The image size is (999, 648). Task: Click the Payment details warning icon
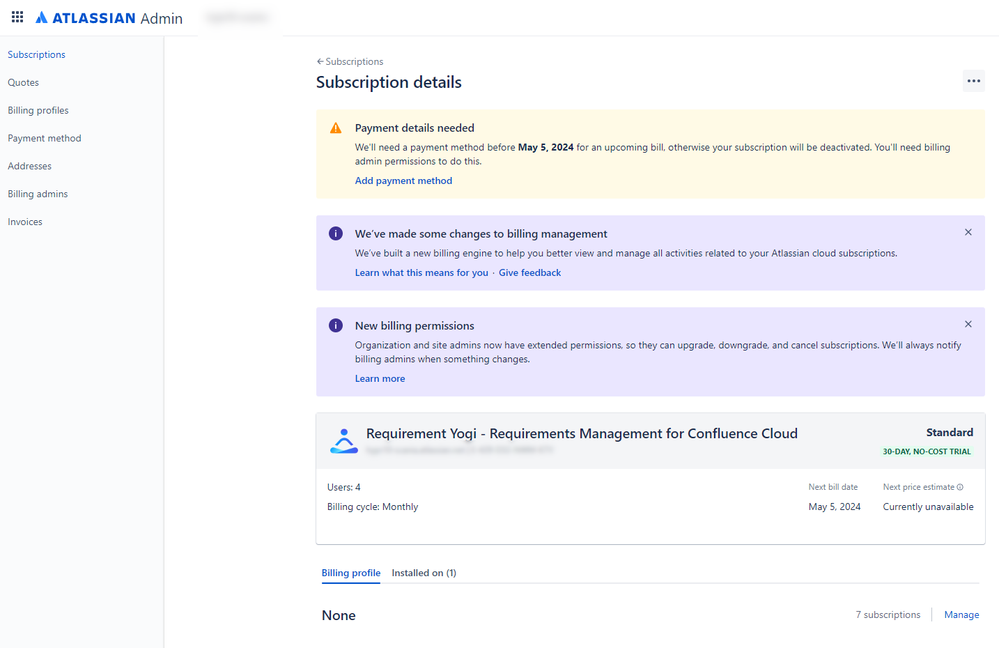(x=336, y=128)
